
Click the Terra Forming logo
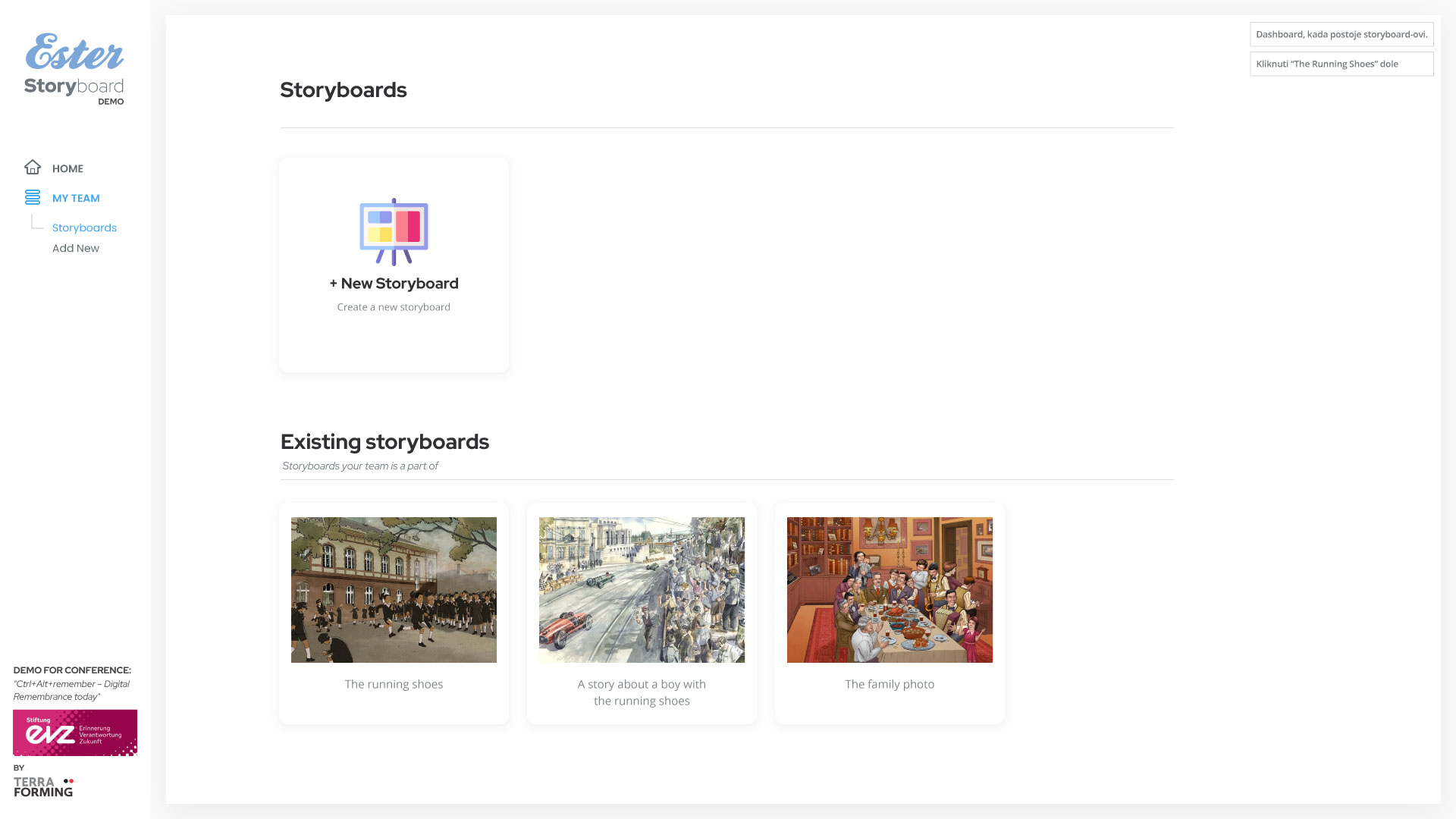43,786
